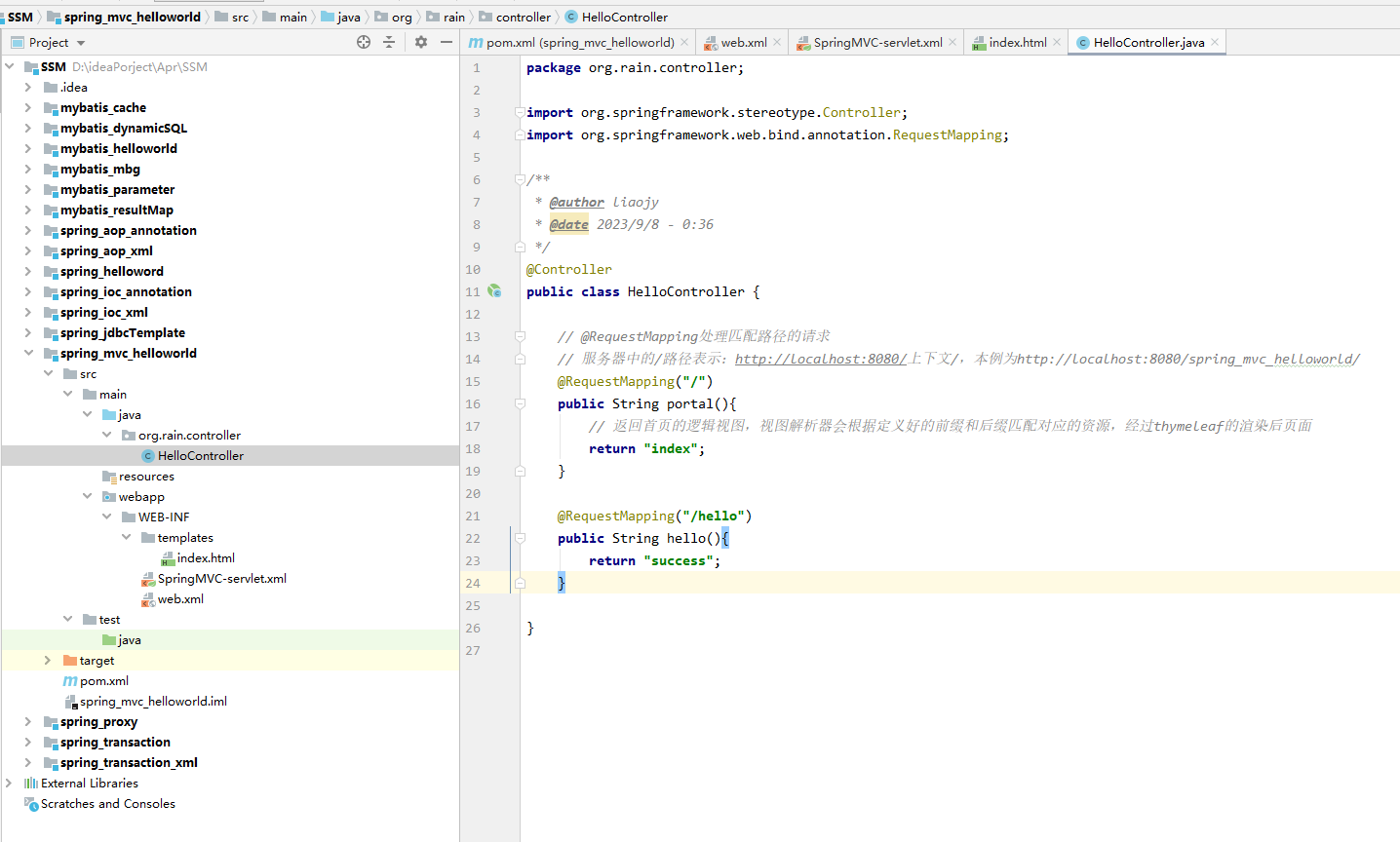Image resolution: width=1400 pixels, height=842 pixels.
Task: Hide the Project tool window
Action: pos(447,42)
